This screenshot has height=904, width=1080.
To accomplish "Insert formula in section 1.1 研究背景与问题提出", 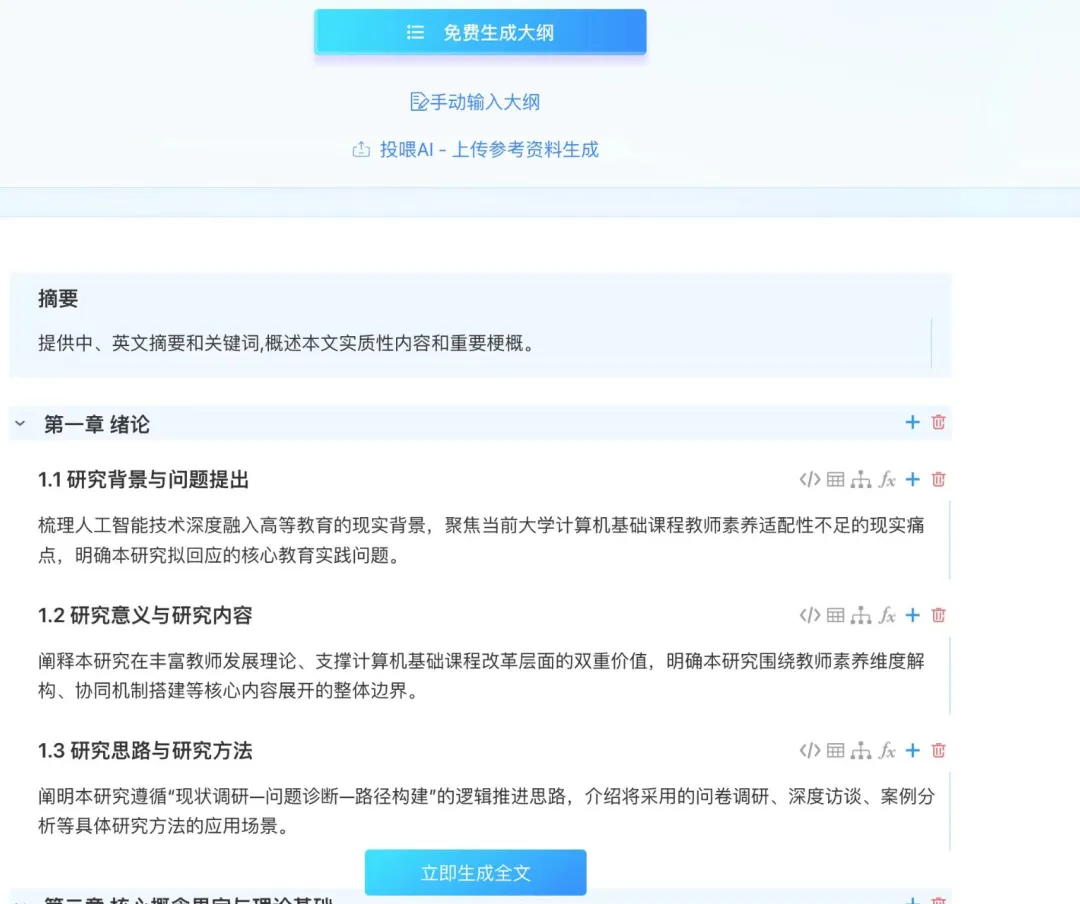I will click(x=887, y=480).
